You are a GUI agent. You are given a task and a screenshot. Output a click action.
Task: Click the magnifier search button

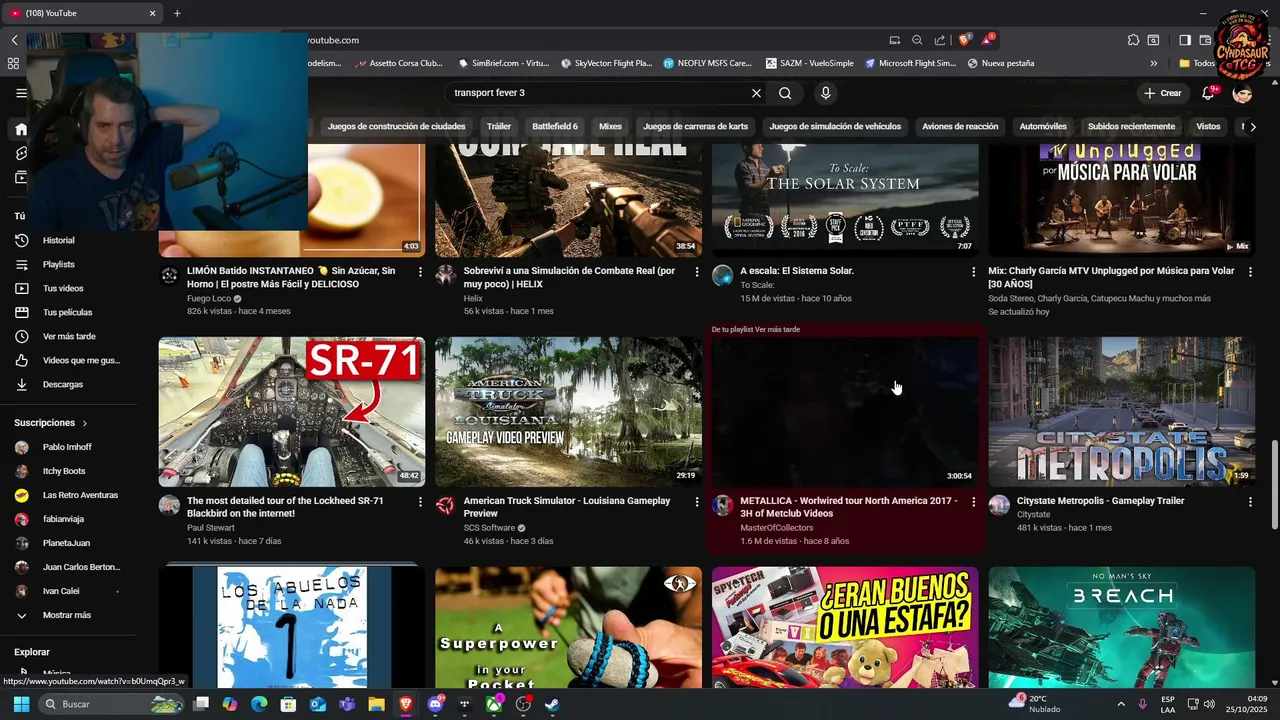pyautogui.click(x=785, y=93)
